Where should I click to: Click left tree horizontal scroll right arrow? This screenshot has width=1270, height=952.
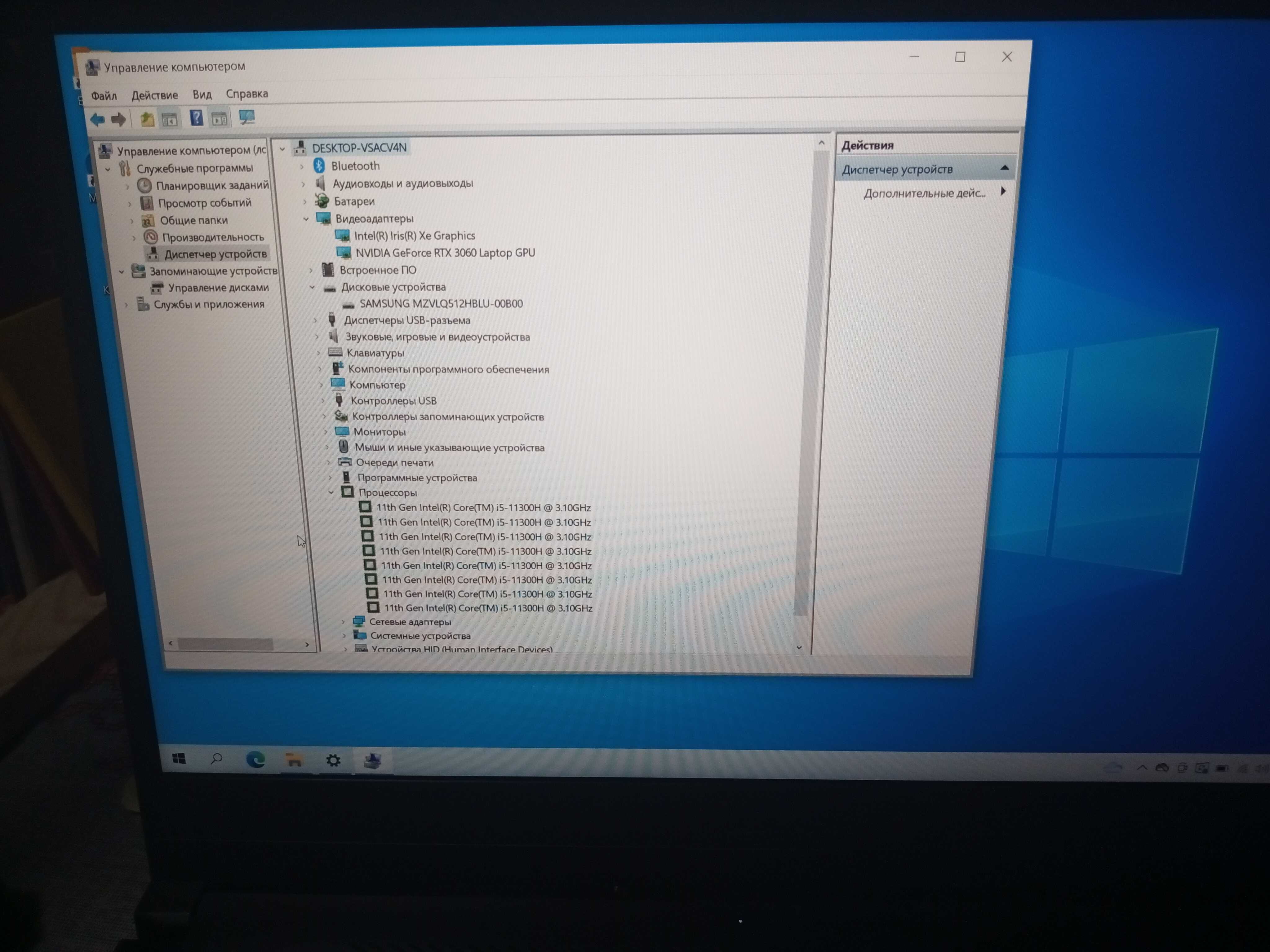pyautogui.click(x=307, y=645)
